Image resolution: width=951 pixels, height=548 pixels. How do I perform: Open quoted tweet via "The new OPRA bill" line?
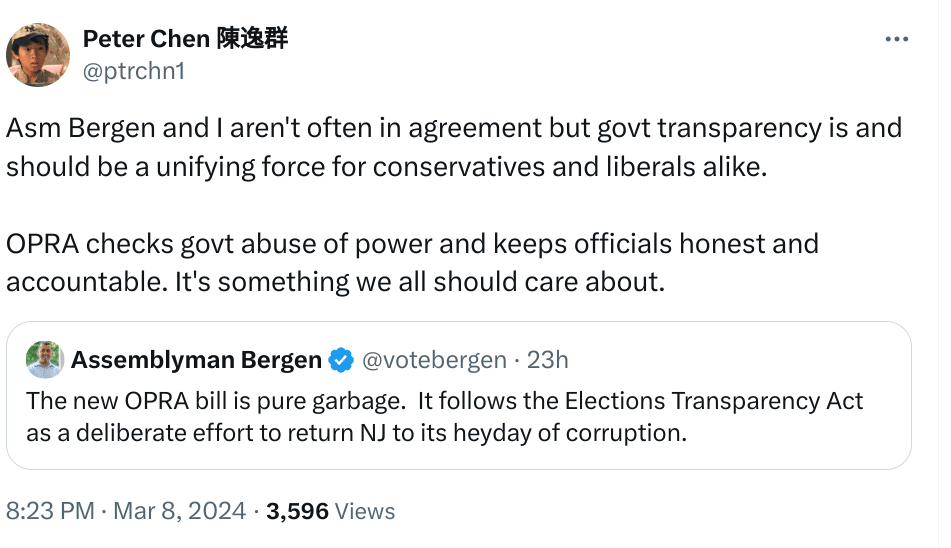444,402
